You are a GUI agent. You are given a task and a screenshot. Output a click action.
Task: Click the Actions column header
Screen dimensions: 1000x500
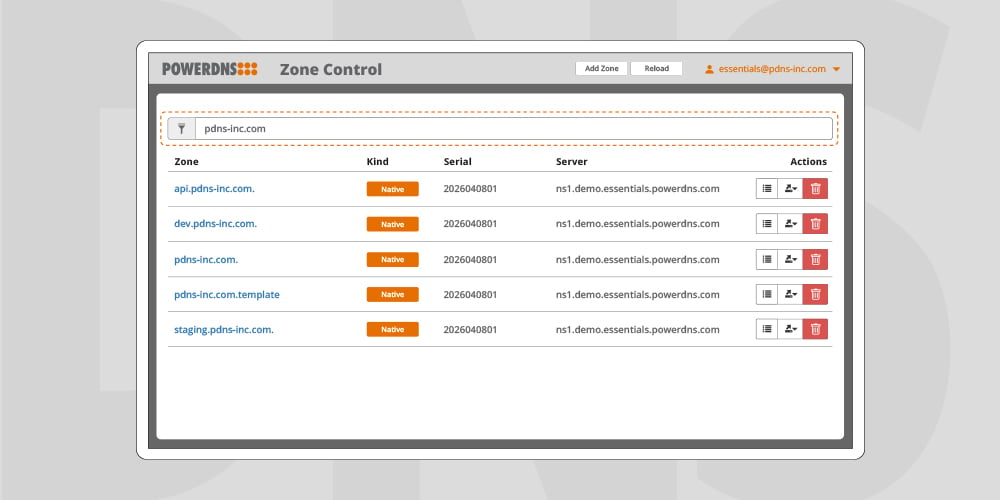click(x=809, y=162)
